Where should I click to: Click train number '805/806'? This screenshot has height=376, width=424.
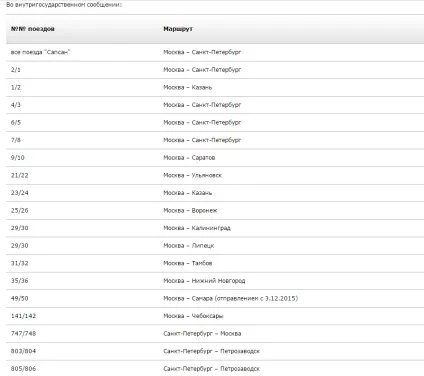pyautogui.click(x=23, y=369)
